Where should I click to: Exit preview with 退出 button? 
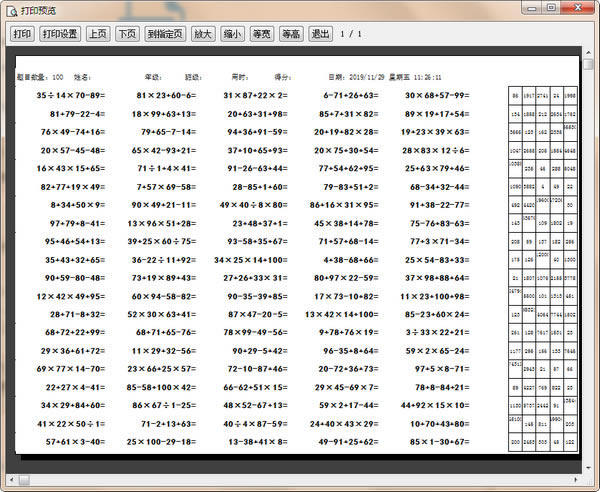[x=321, y=33]
